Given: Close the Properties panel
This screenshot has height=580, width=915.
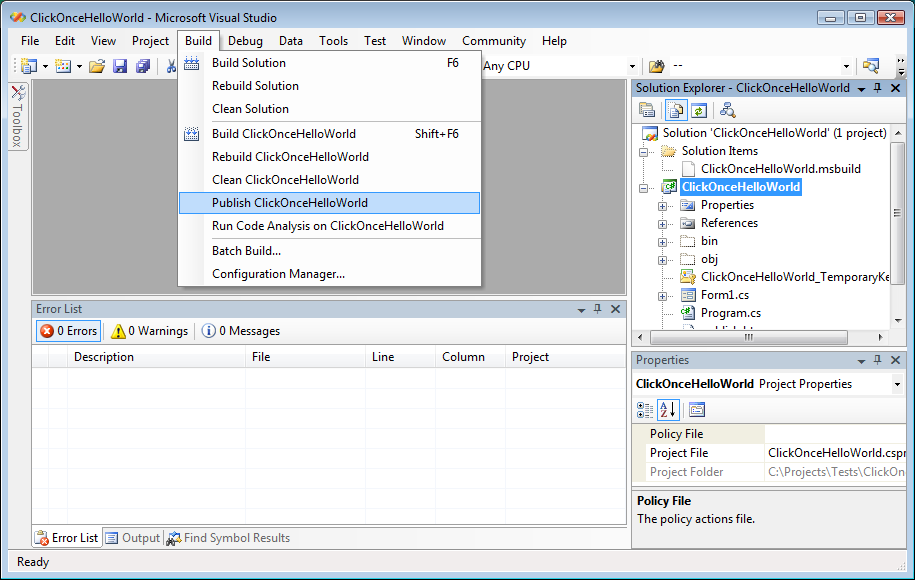Looking at the screenshot, I should 896,360.
